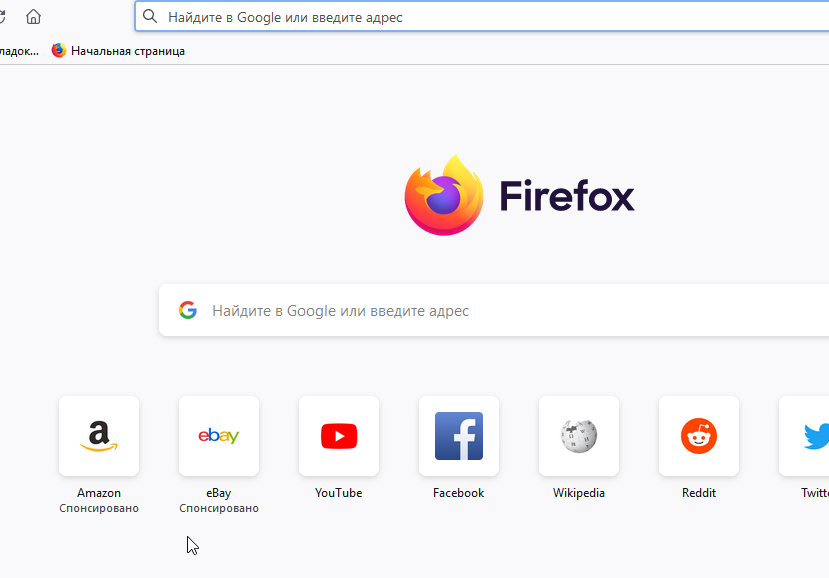Open the YouTube shortcut tile

339,436
